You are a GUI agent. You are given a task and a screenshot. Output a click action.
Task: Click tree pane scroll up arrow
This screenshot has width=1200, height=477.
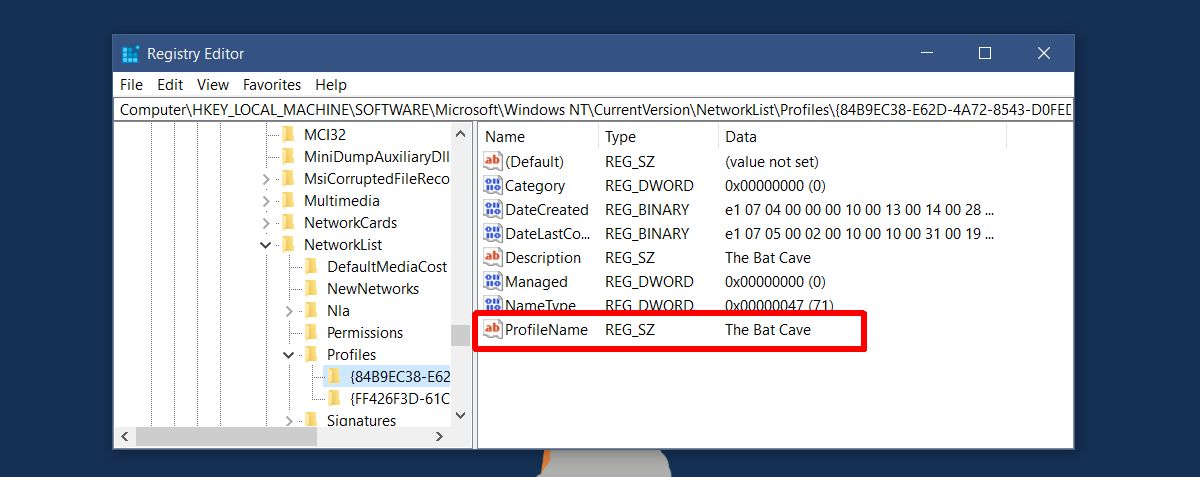460,133
